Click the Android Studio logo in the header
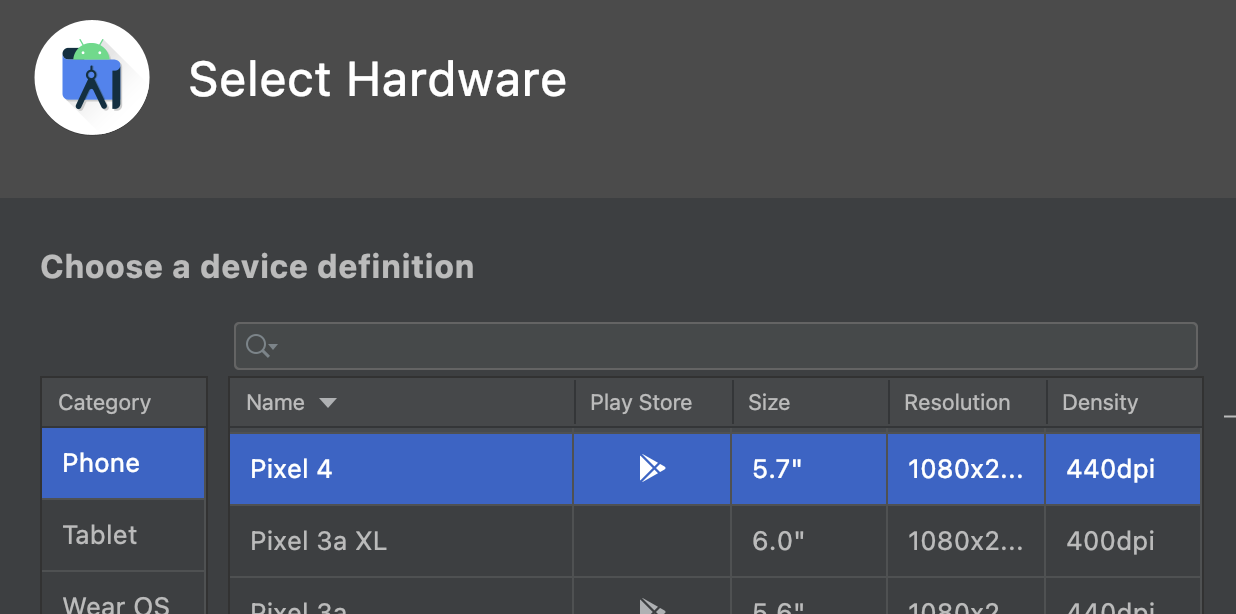Screen dimensions: 1236x614 [x=92, y=77]
